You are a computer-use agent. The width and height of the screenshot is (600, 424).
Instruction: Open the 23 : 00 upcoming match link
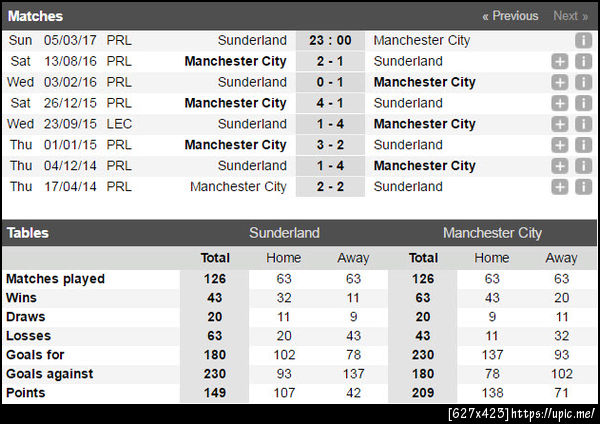pos(330,41)
